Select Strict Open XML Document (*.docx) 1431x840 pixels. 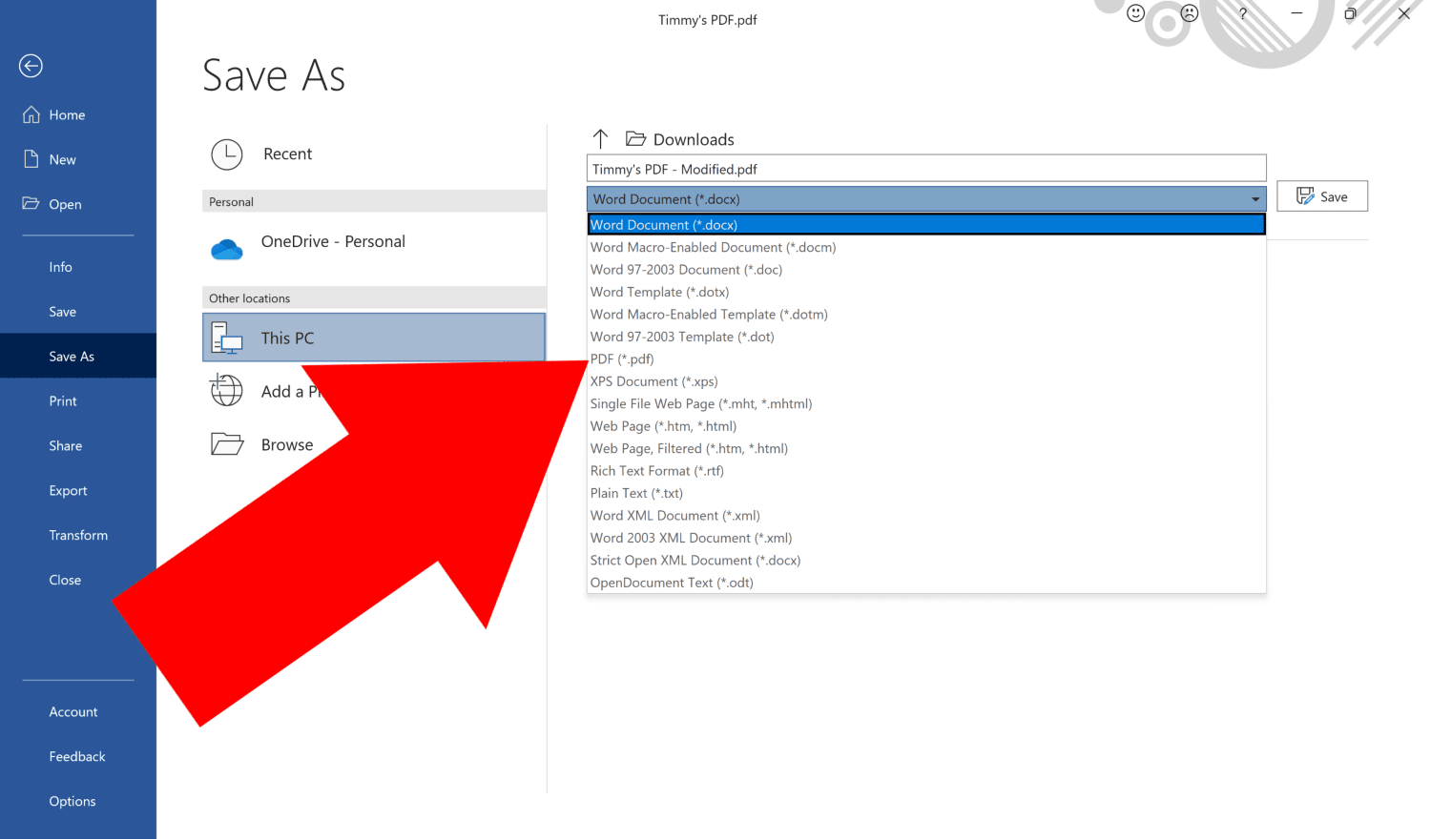pyautogui.click(x=695, y=561)
